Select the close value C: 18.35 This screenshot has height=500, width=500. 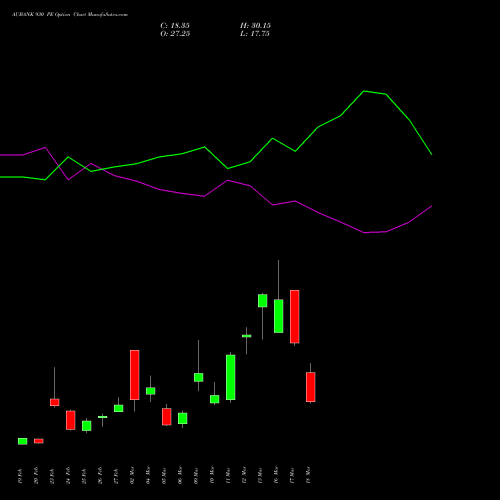[x=175, y=26]
